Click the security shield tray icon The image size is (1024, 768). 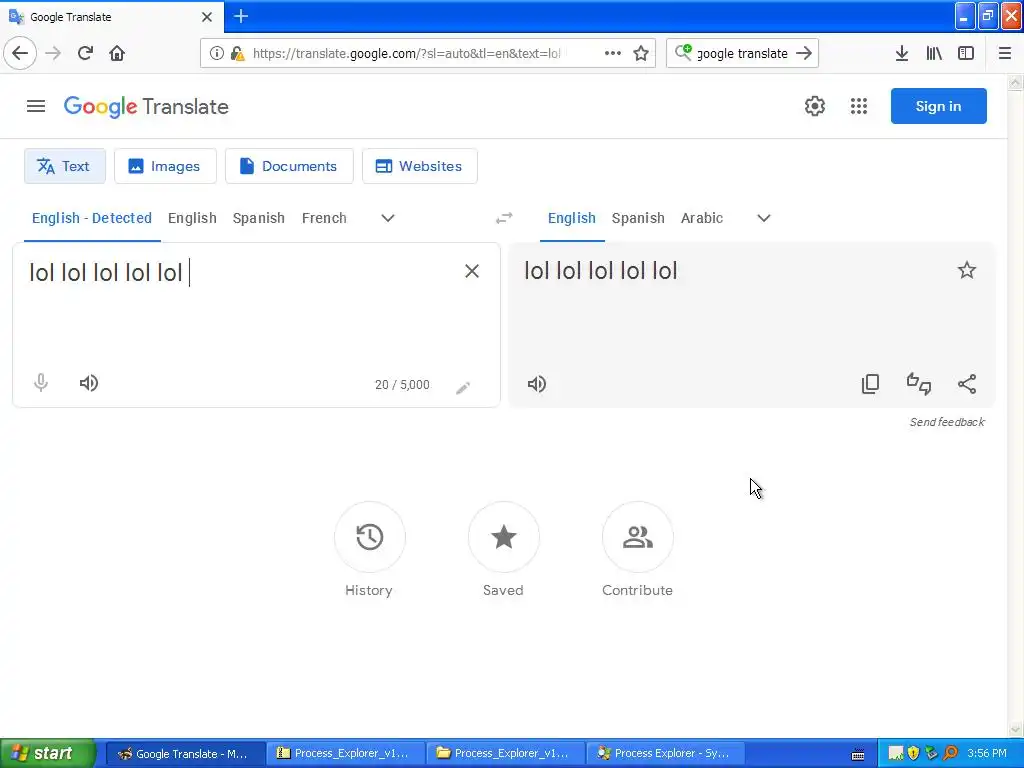click(x=913, y=753)
